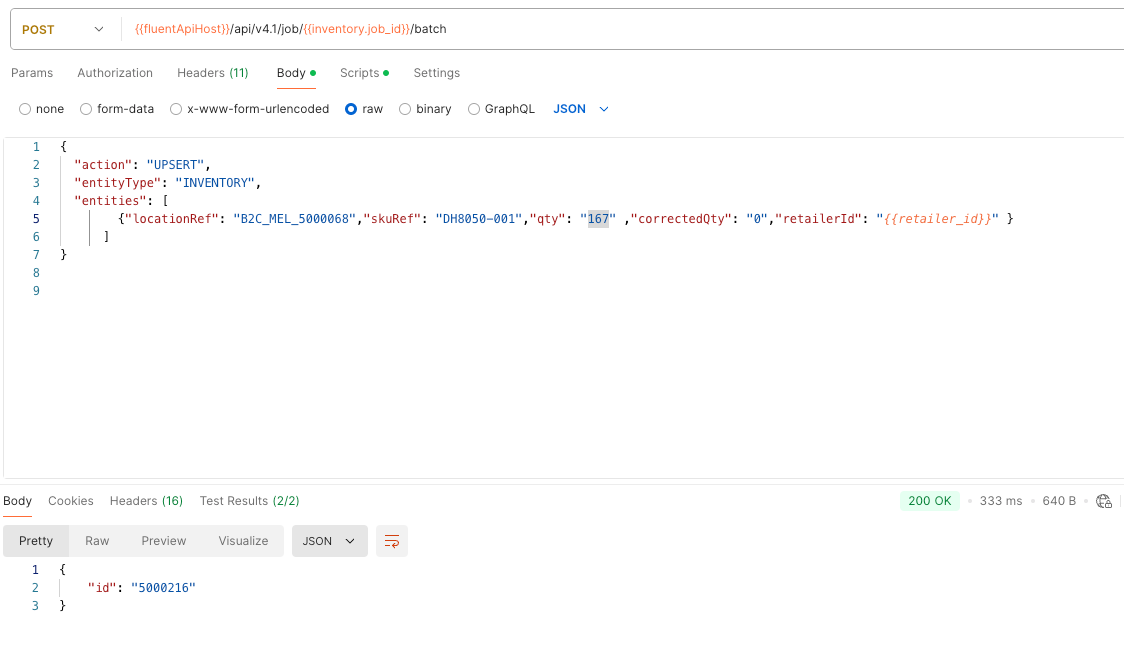This screenshot has width=1124, height=653.
Task: Switch to the Scripts tab
Action: coord(360,72)
